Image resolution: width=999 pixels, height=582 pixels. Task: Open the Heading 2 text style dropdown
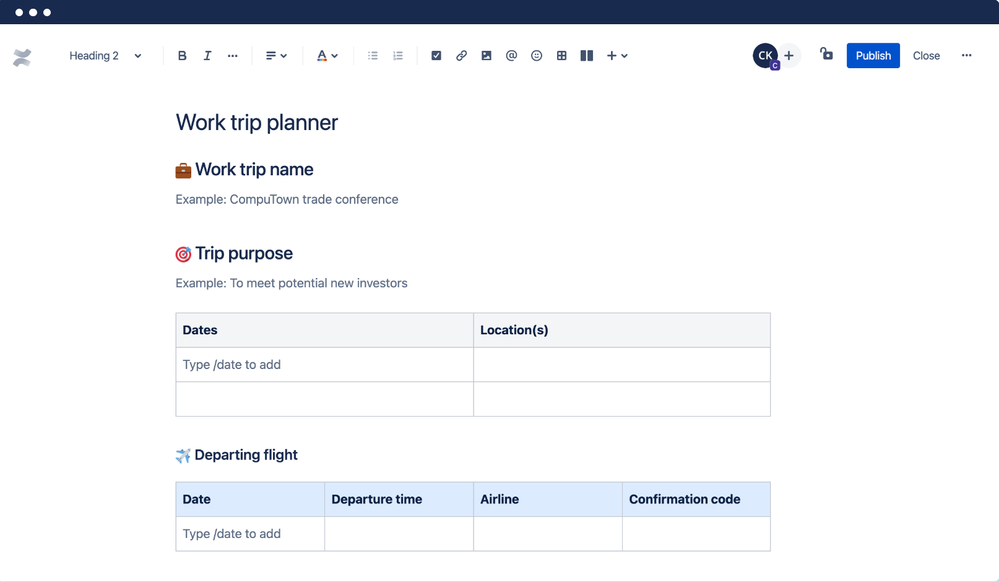pos(105,55)
